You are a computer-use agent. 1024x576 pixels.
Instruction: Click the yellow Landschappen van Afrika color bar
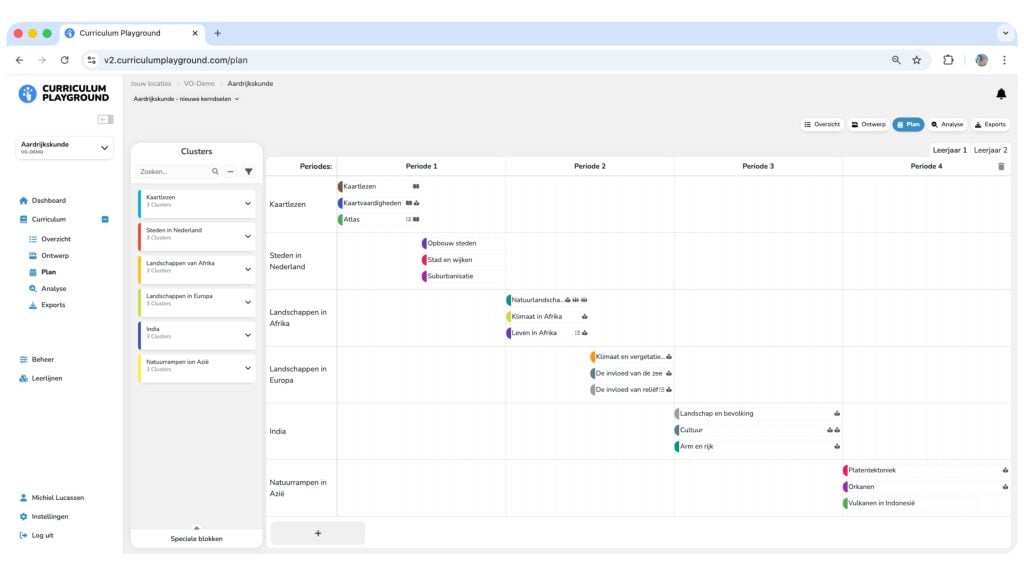140,269
